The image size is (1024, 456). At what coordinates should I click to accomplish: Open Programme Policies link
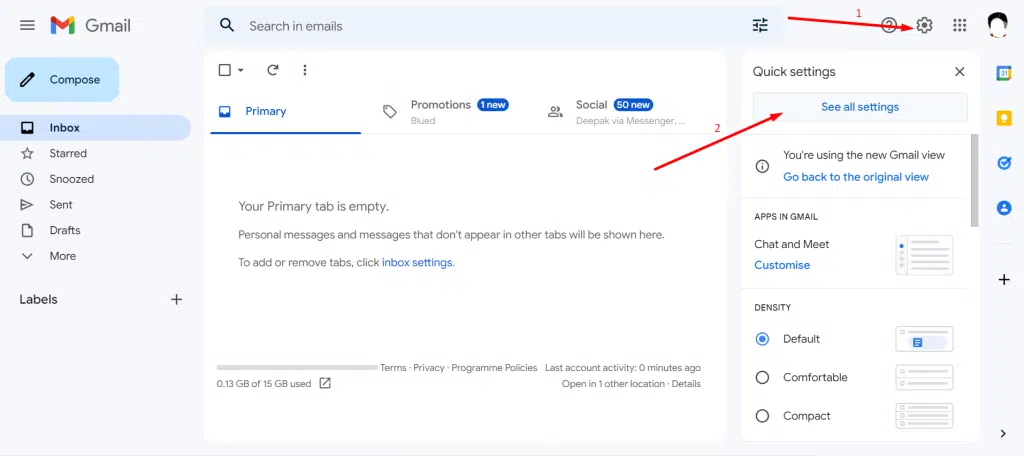pyautogui.click(x=494, y=368)
